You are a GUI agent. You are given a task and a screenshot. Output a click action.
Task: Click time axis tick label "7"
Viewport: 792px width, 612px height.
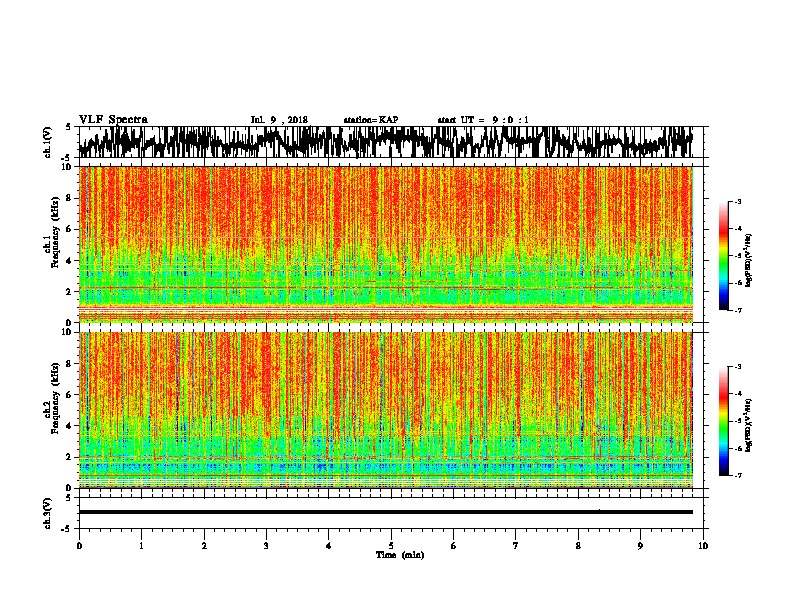516,546
